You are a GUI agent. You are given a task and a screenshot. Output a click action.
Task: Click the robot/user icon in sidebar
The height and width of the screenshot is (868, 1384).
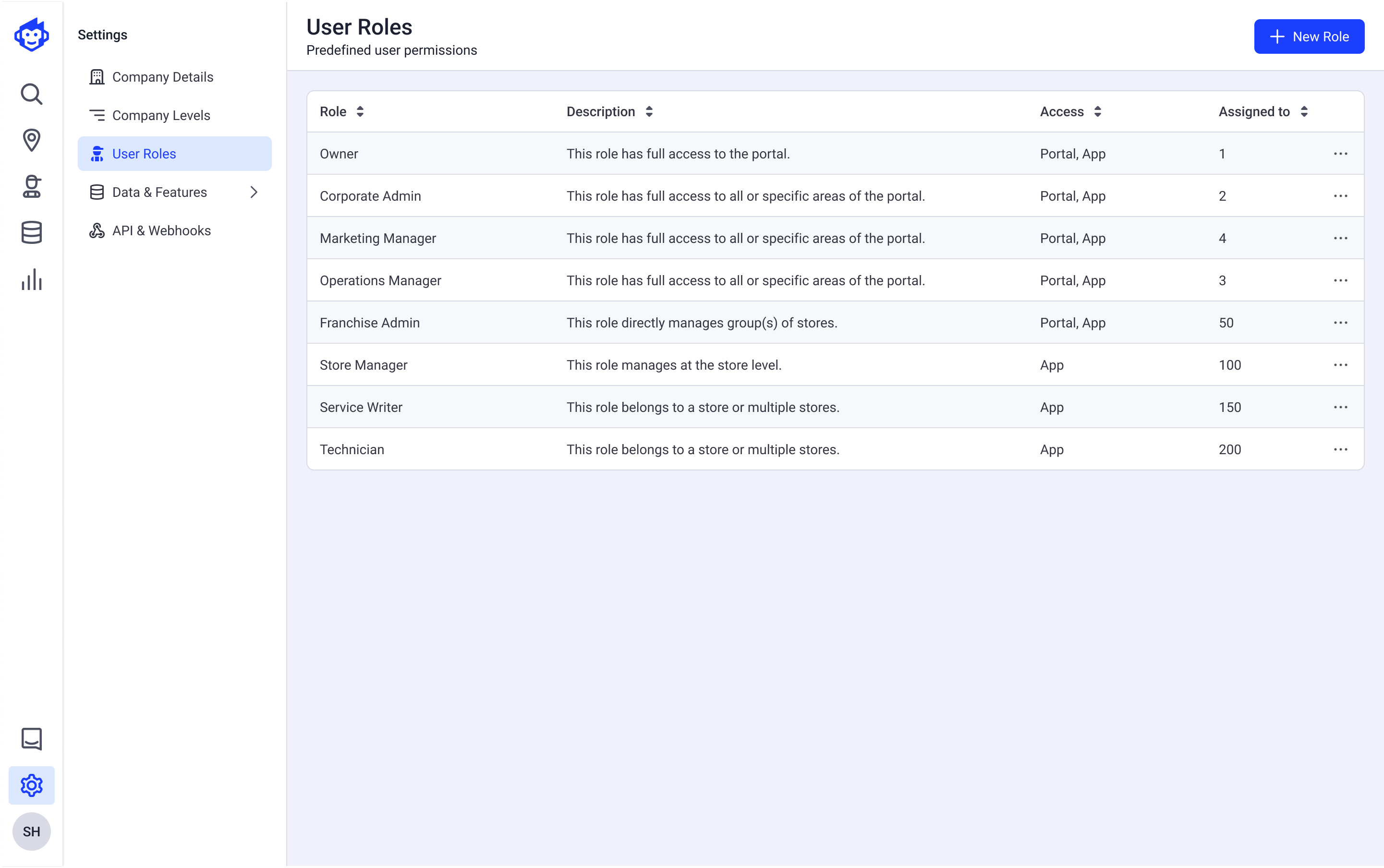[x=32, y=187]
